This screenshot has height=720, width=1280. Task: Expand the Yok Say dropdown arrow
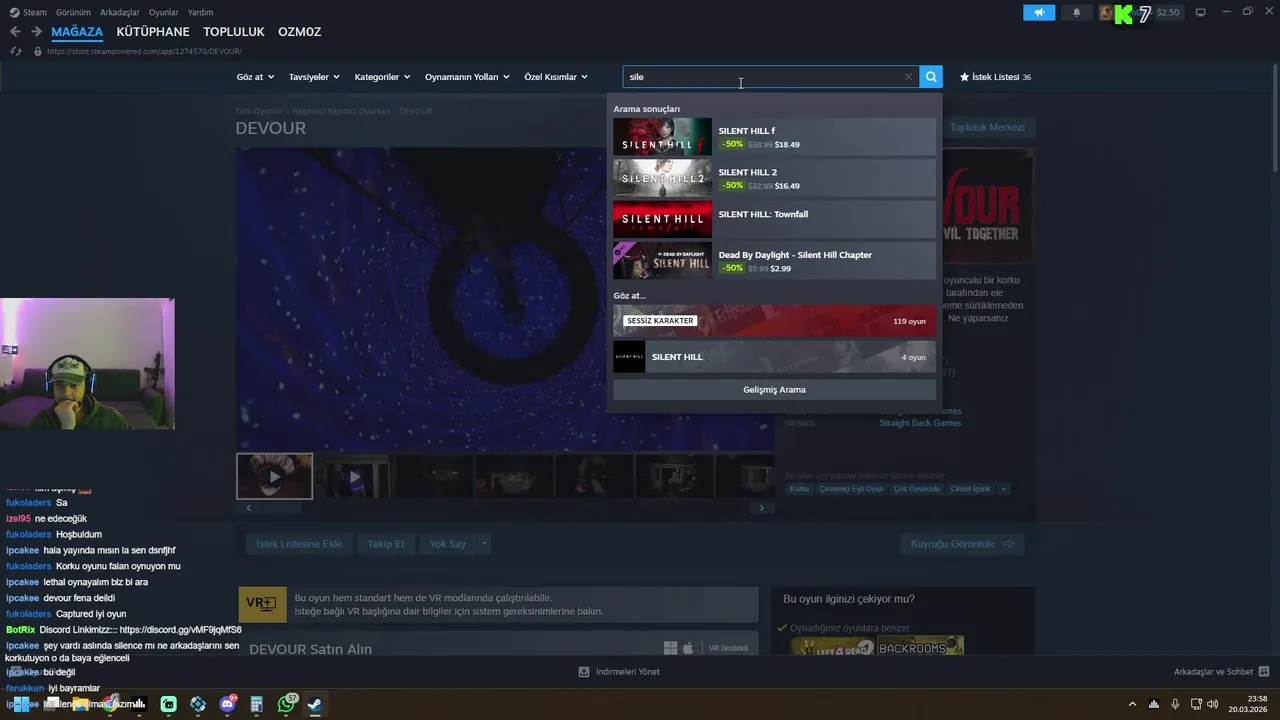(484, 544)
